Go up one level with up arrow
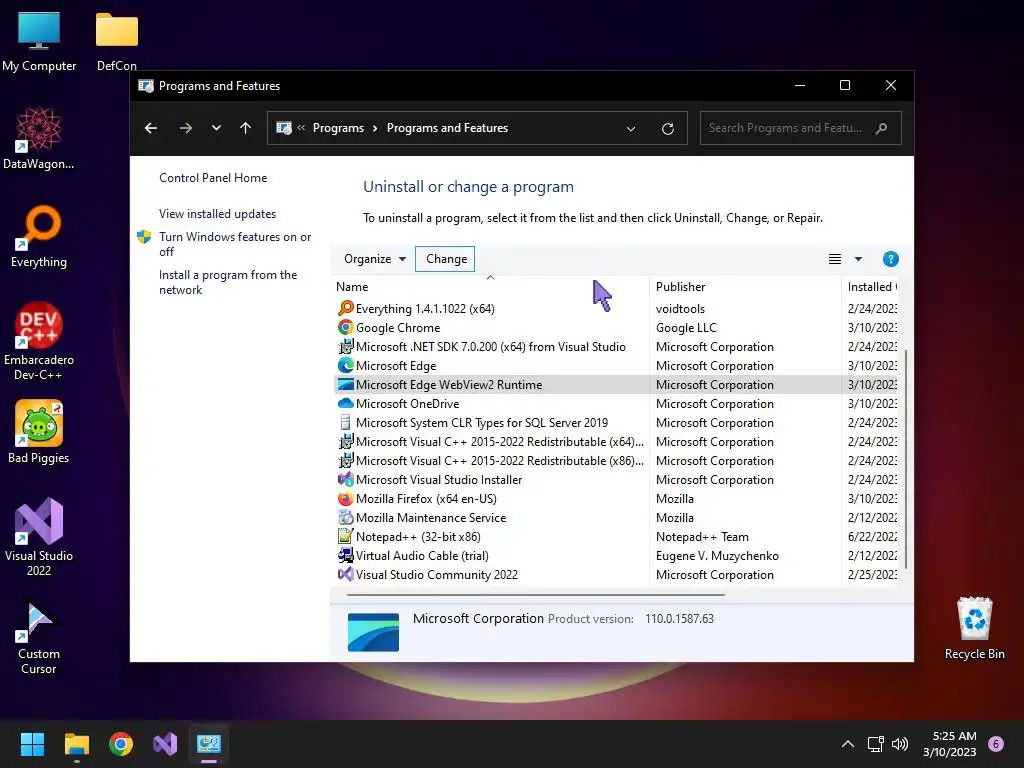Screen dimensions: 1024x768 pyautogui.click(x=246, y=128)
